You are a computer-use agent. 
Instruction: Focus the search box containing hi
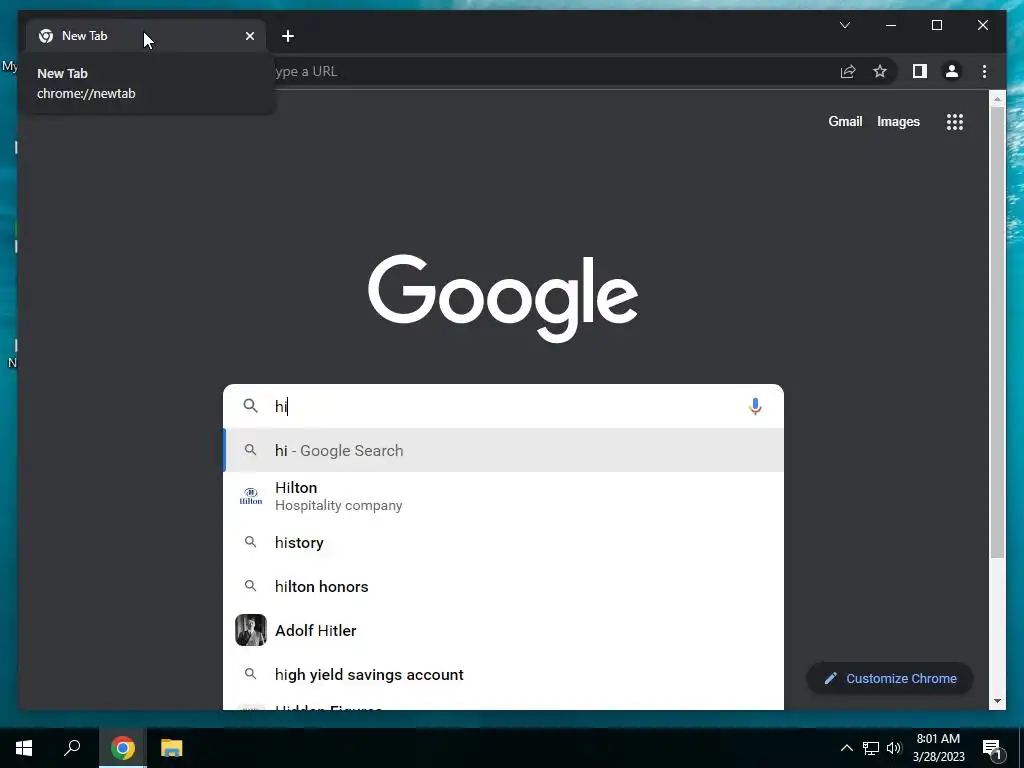(503, 406)
